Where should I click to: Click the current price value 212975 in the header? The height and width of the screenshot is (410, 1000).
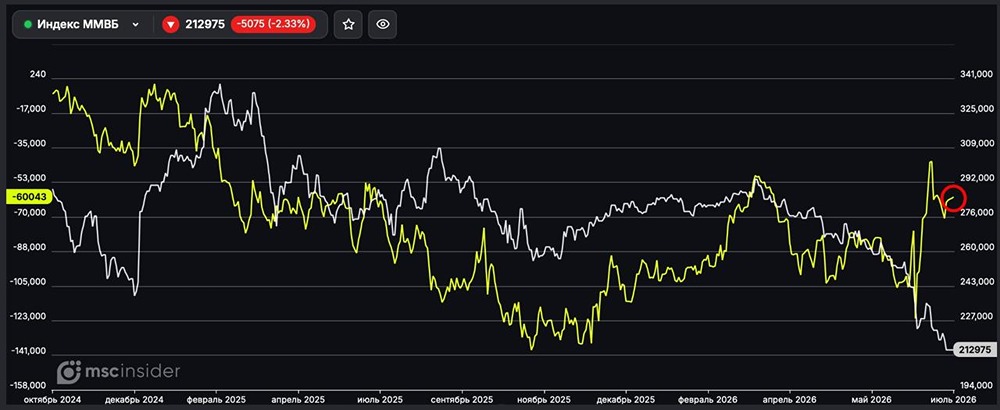coord(205,25)
